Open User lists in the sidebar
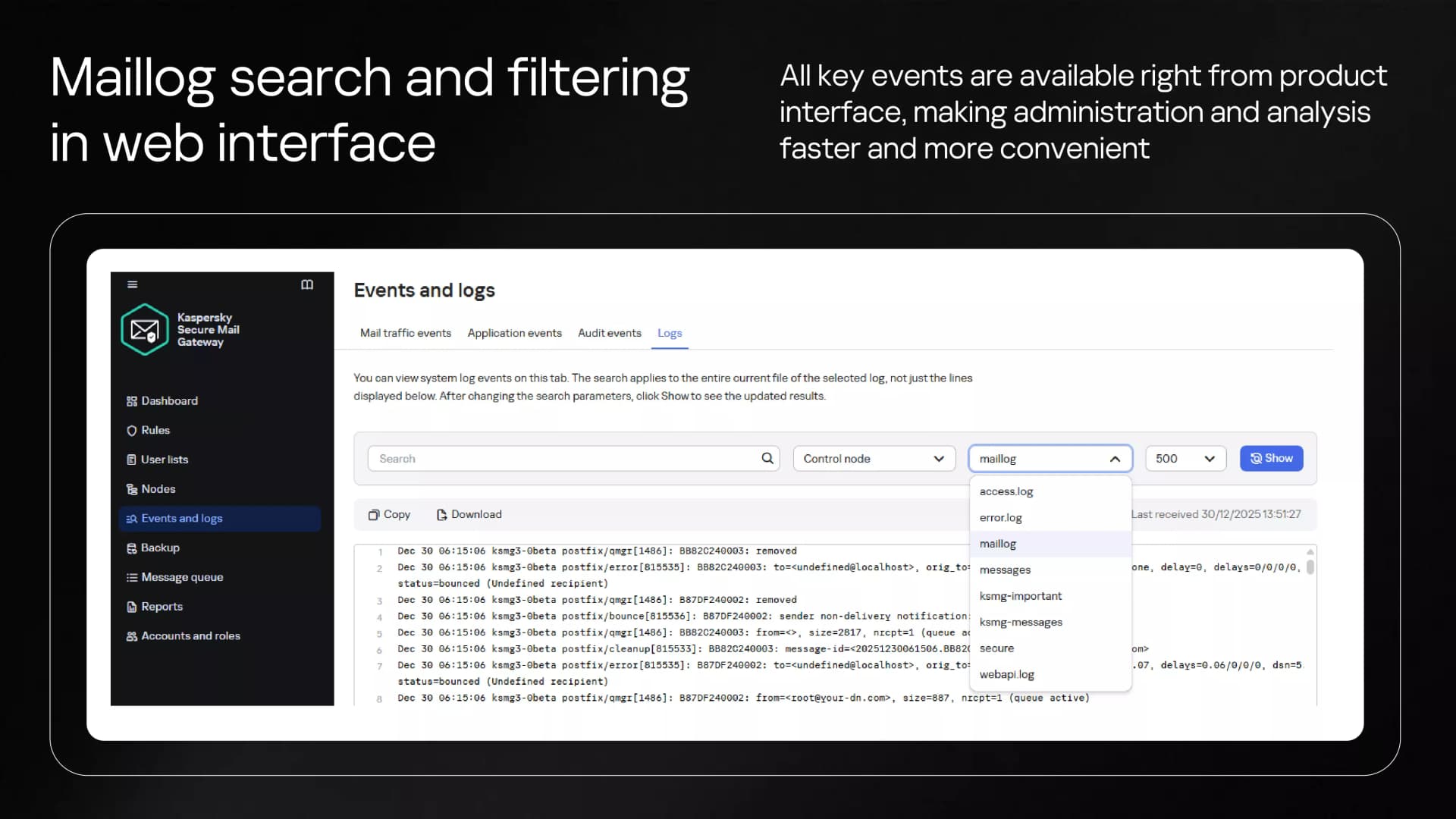The width and height of the screenshot is (1456, 819). pos(165,460)
